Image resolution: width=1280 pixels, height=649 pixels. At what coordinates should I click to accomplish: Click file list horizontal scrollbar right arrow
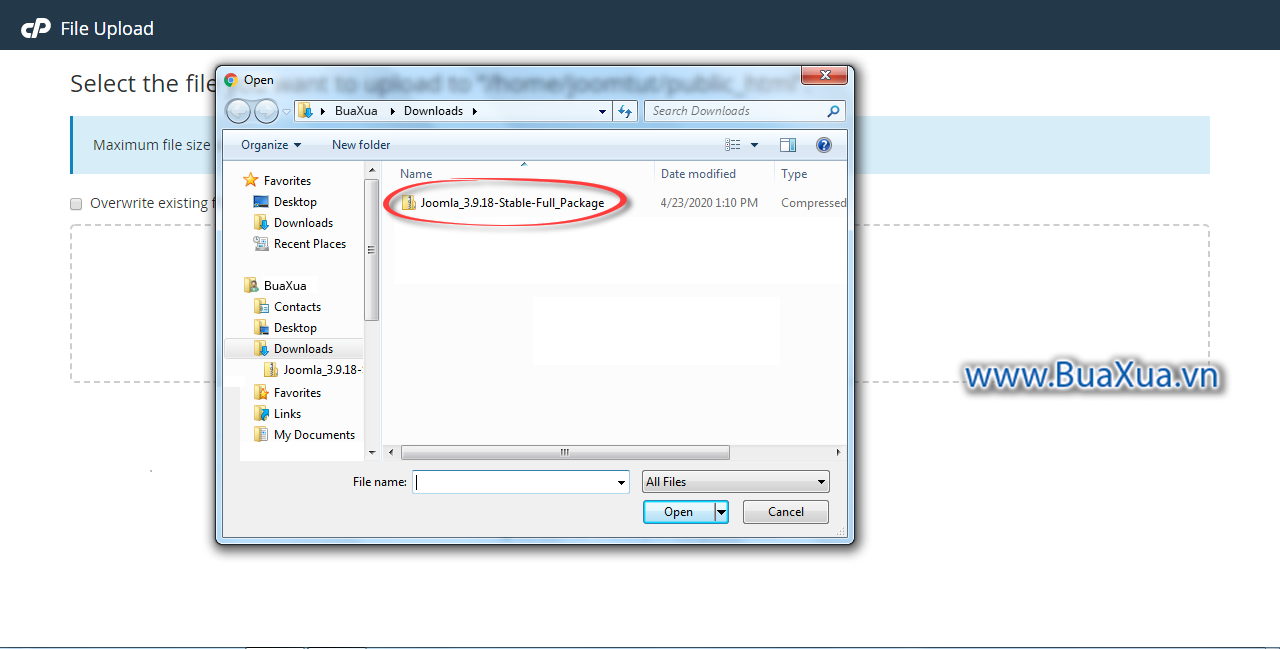click(839, 453)
